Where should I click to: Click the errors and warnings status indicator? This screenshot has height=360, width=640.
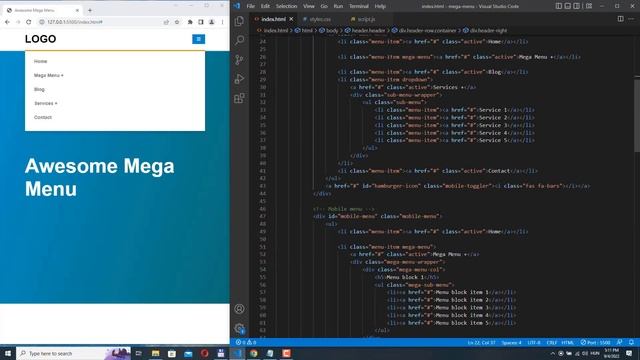[x=246, y=342]
